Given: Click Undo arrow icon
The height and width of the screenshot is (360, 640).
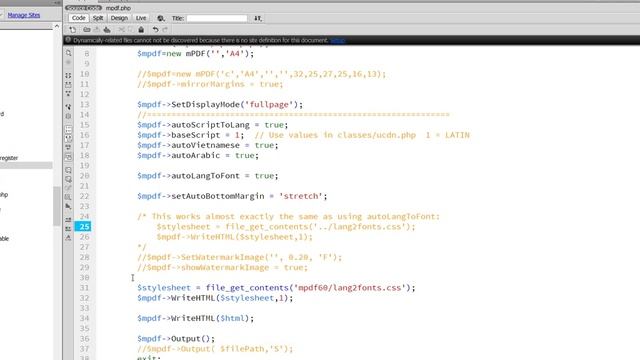Looking at the screenshot, I should pyautogui.click(x=155, y=29).
